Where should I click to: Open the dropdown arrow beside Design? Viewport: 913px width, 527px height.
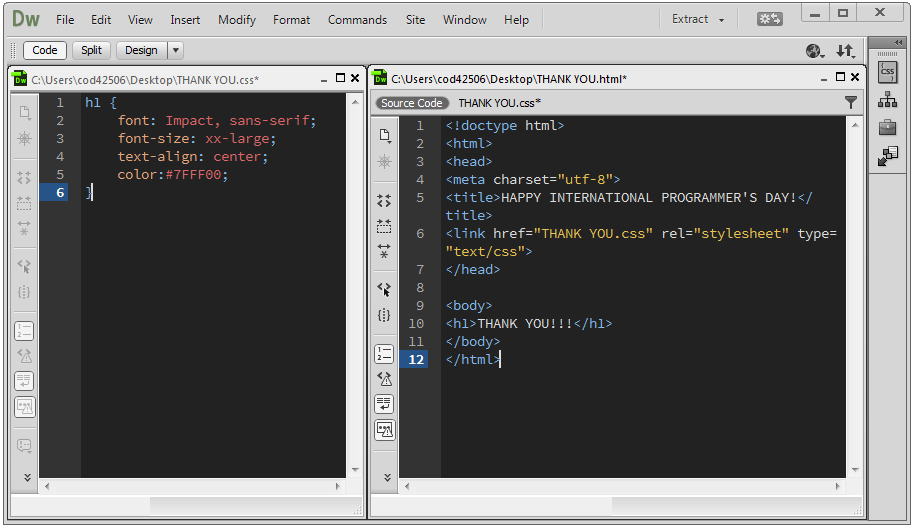point(175,50)
